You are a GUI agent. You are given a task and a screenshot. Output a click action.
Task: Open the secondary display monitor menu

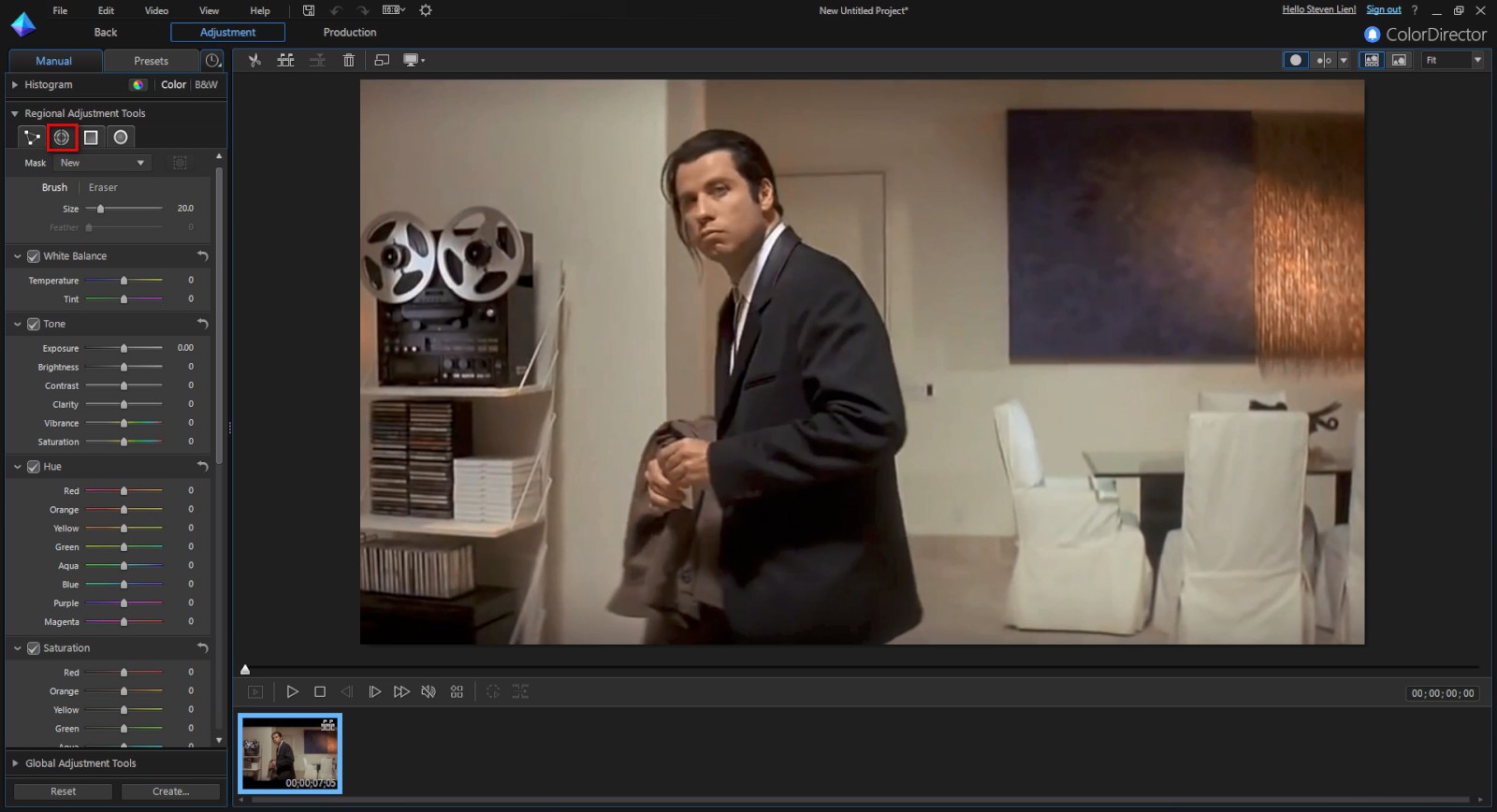click(414, 60)
